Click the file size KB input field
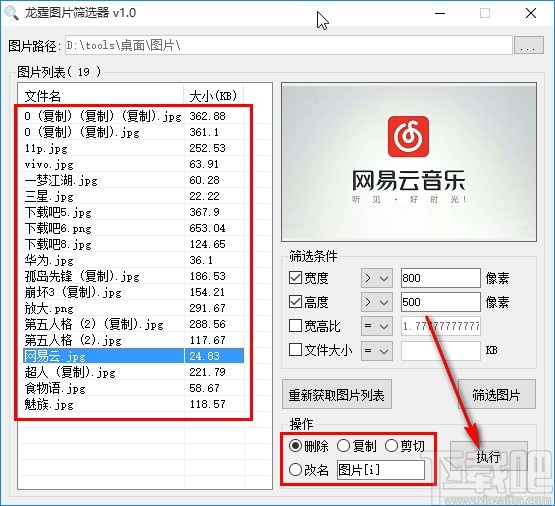 click(x=441, y=351)
